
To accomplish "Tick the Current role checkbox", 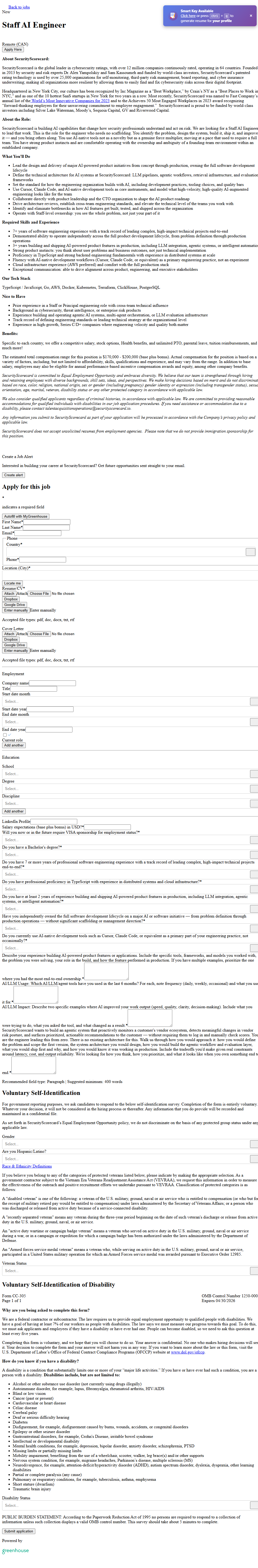I will click(5, 735).
